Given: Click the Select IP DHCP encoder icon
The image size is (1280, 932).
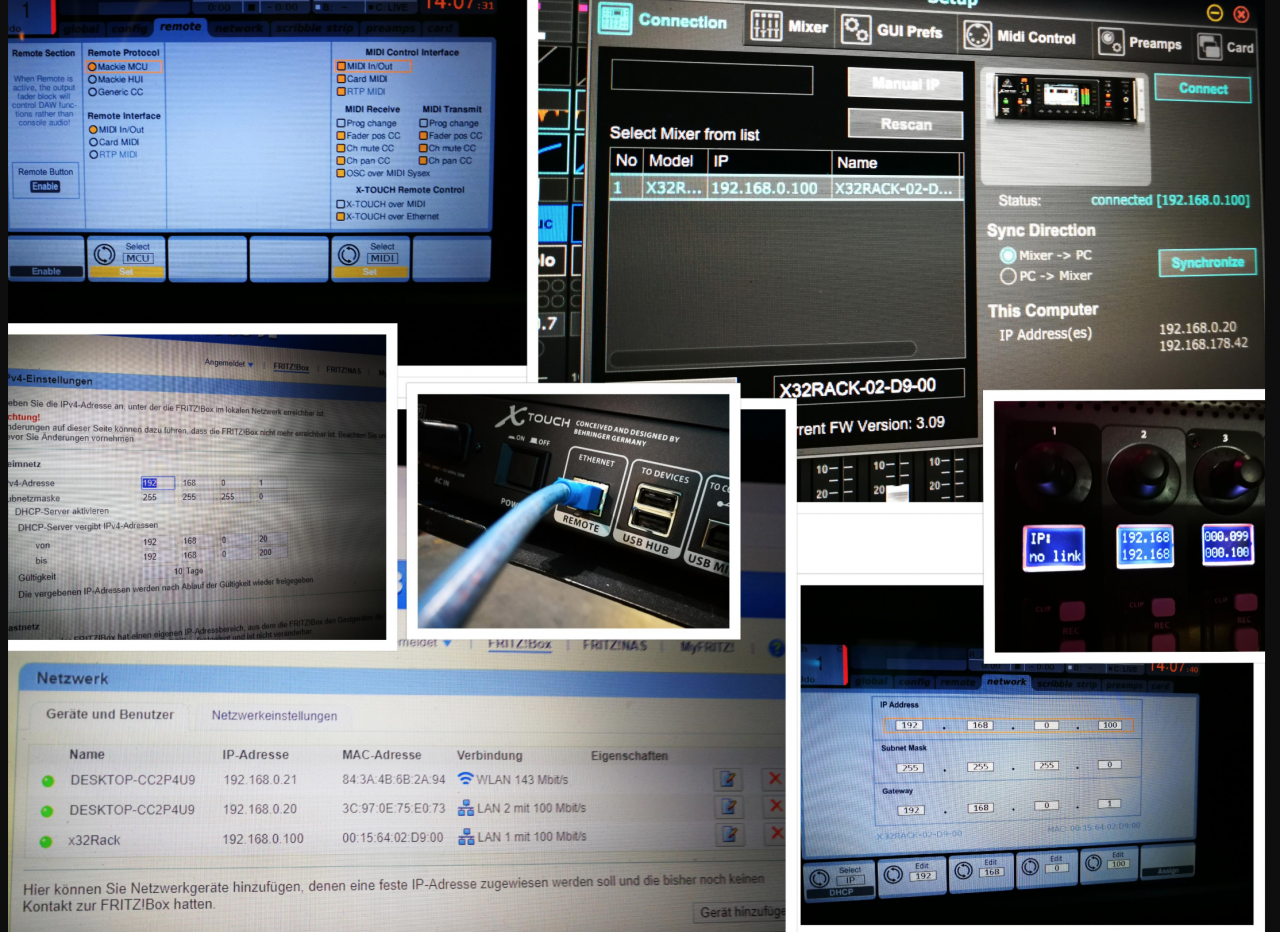Looking at the screenshot, I should point(819,877).
